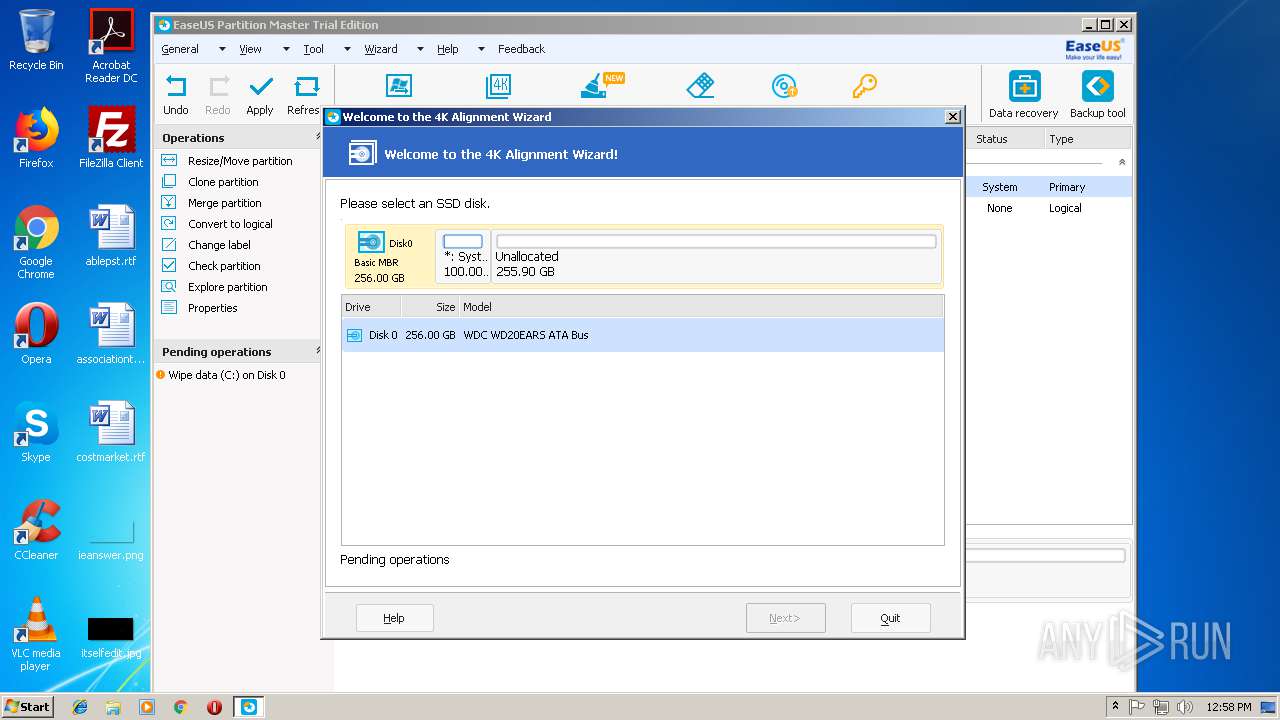1280x720 pixels.
Task: Collapse the Pending operations panel
Action: 318,351
